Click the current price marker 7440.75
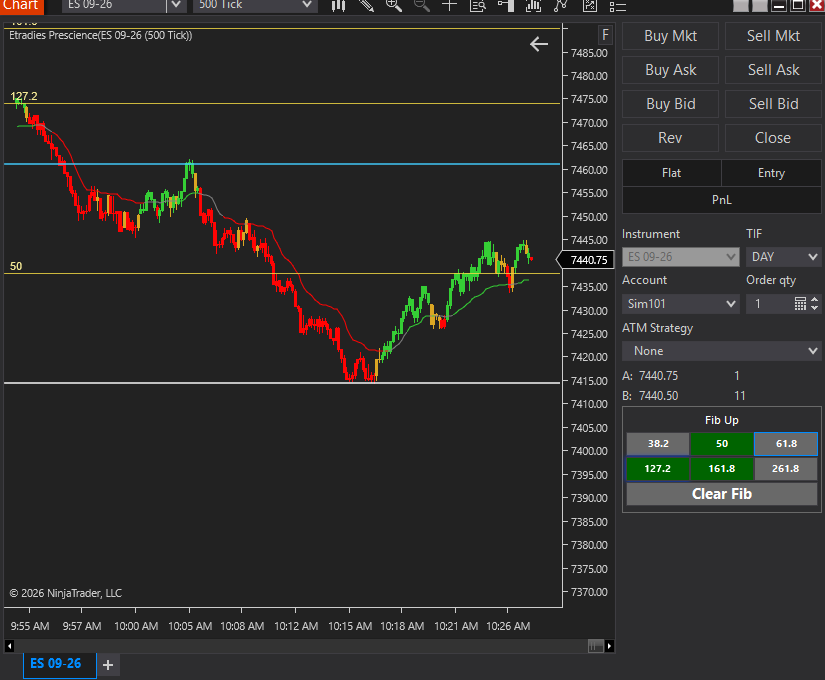Image resolution: width=825 pixels, height=680 pixels. point(586,260)
